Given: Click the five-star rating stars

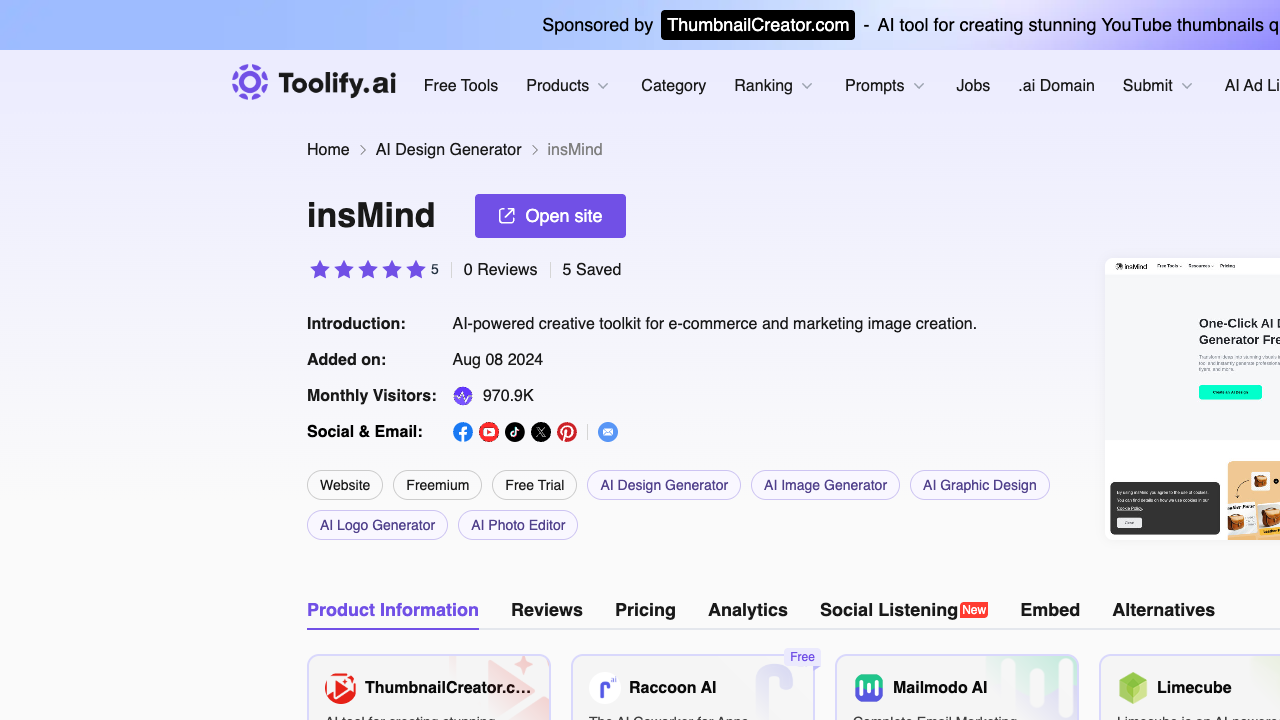Looking at the screenshot, I should (367, 270).
